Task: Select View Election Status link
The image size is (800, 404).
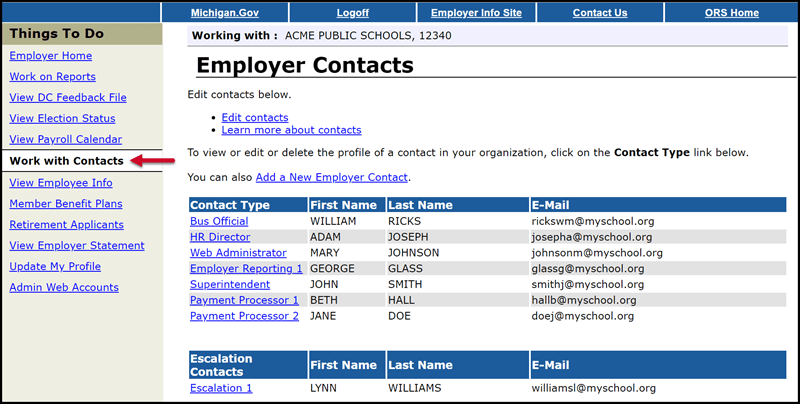Action: 62,119
